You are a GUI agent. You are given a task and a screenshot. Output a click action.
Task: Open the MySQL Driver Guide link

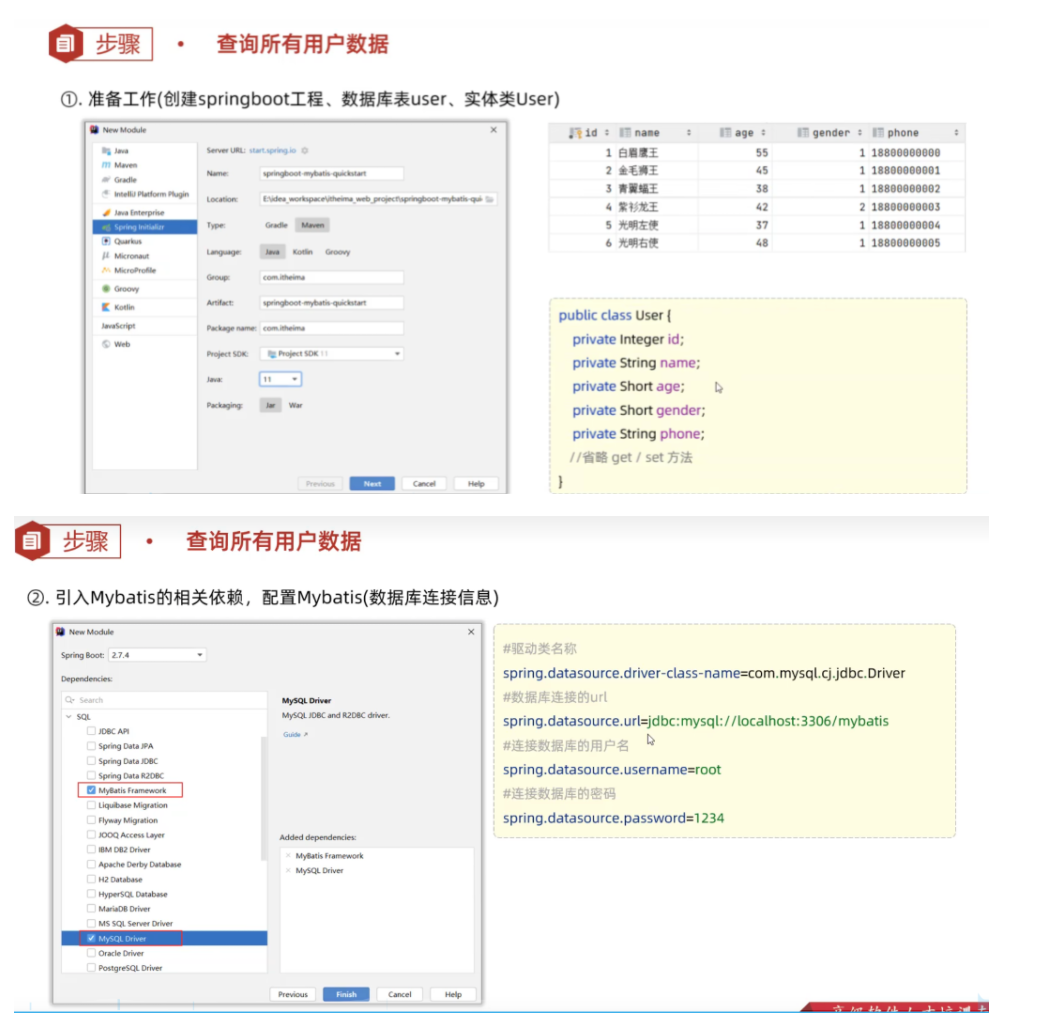coord(295,734)
